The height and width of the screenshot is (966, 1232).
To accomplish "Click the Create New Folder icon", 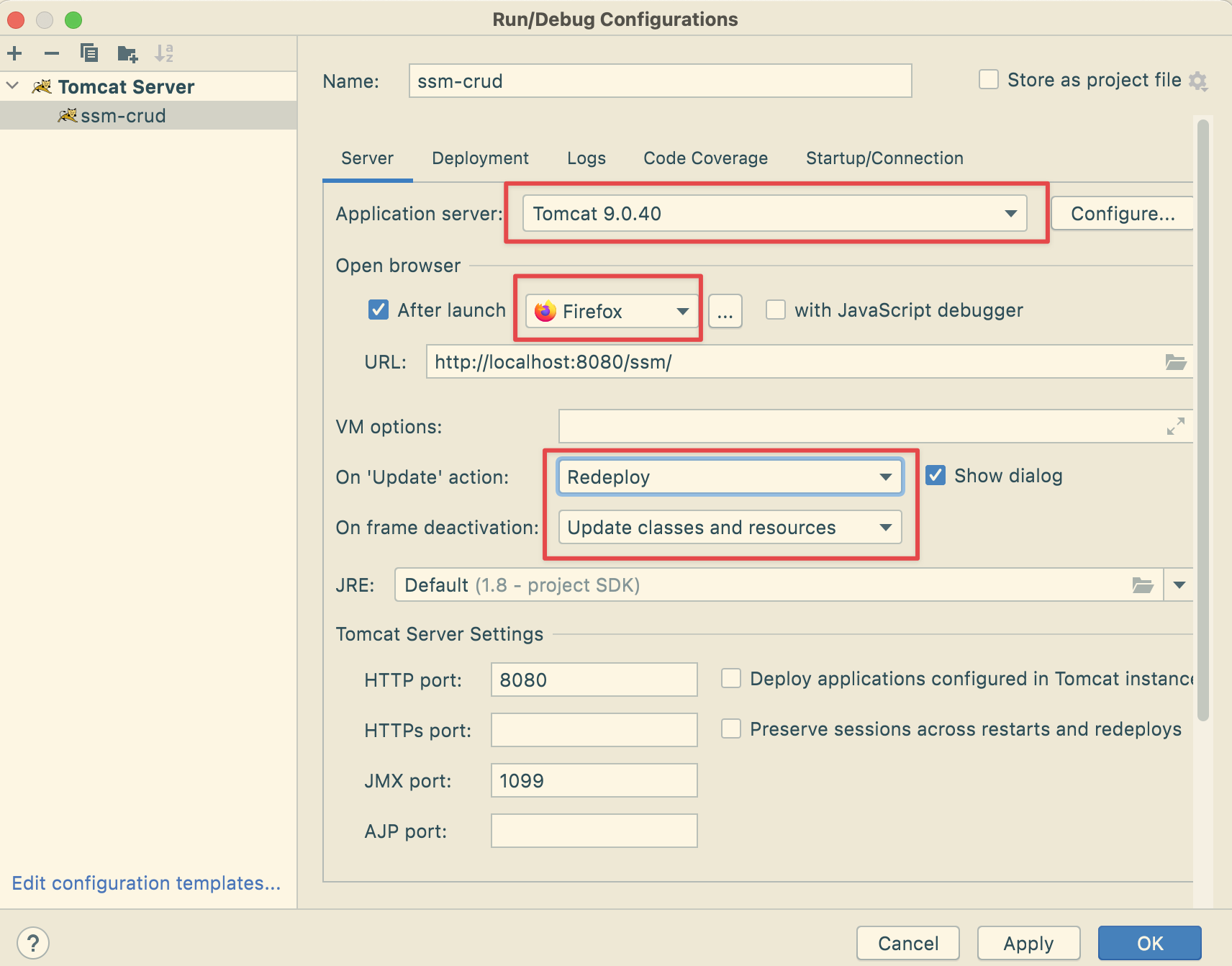I will point(127,53).
